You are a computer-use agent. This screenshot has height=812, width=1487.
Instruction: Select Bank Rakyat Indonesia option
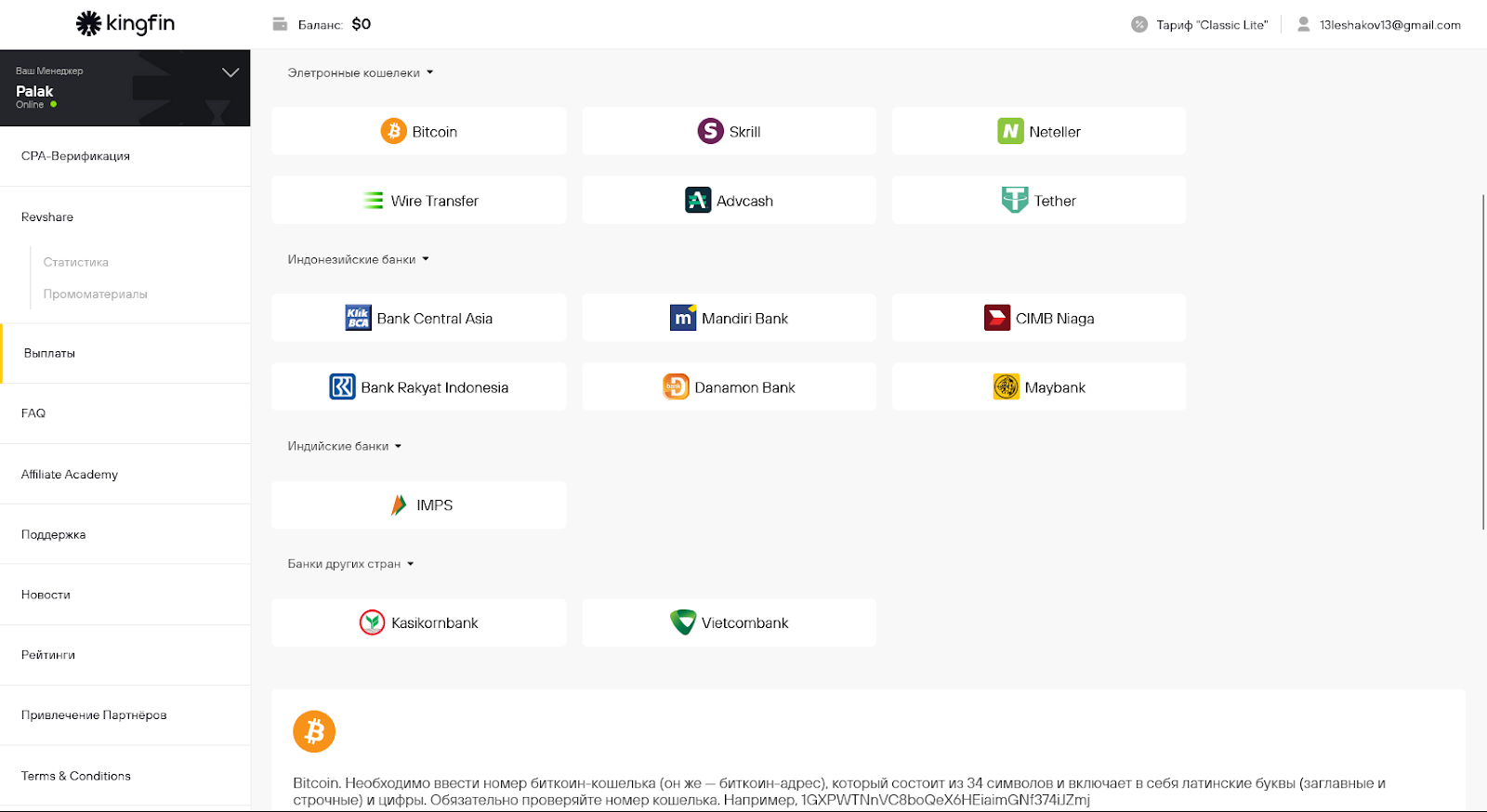pyautogui.click(x=419, y=386)
